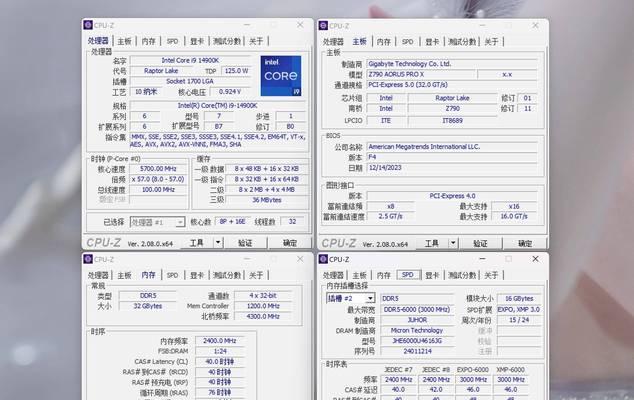The width and height of the screenshot is (634, 400).
Task: Switch to 主板 tab in the SPD window
Action: 359,275
